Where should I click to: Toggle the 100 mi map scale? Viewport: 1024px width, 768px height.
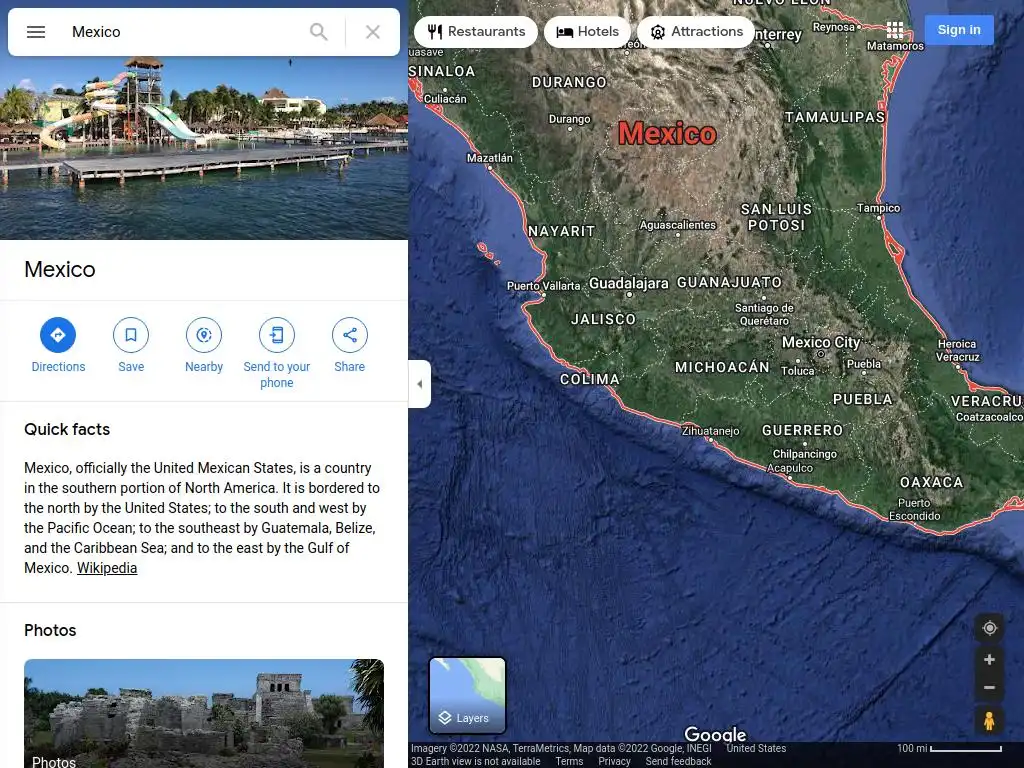949,748
